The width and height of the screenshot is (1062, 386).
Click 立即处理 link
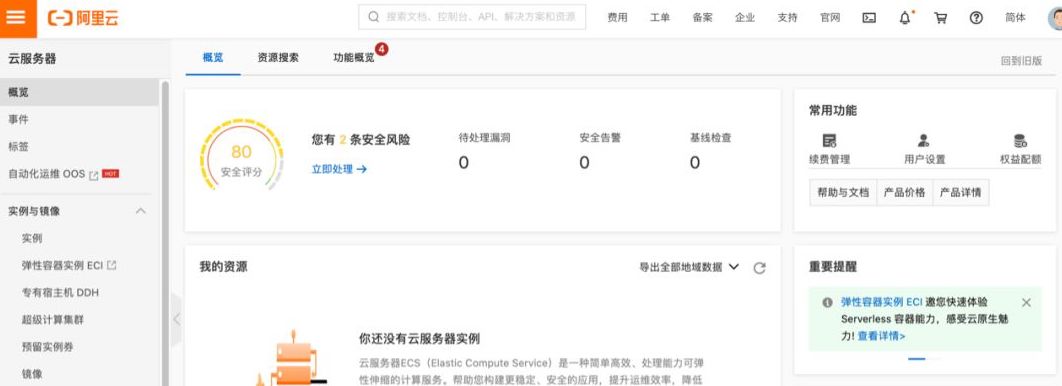339,169
